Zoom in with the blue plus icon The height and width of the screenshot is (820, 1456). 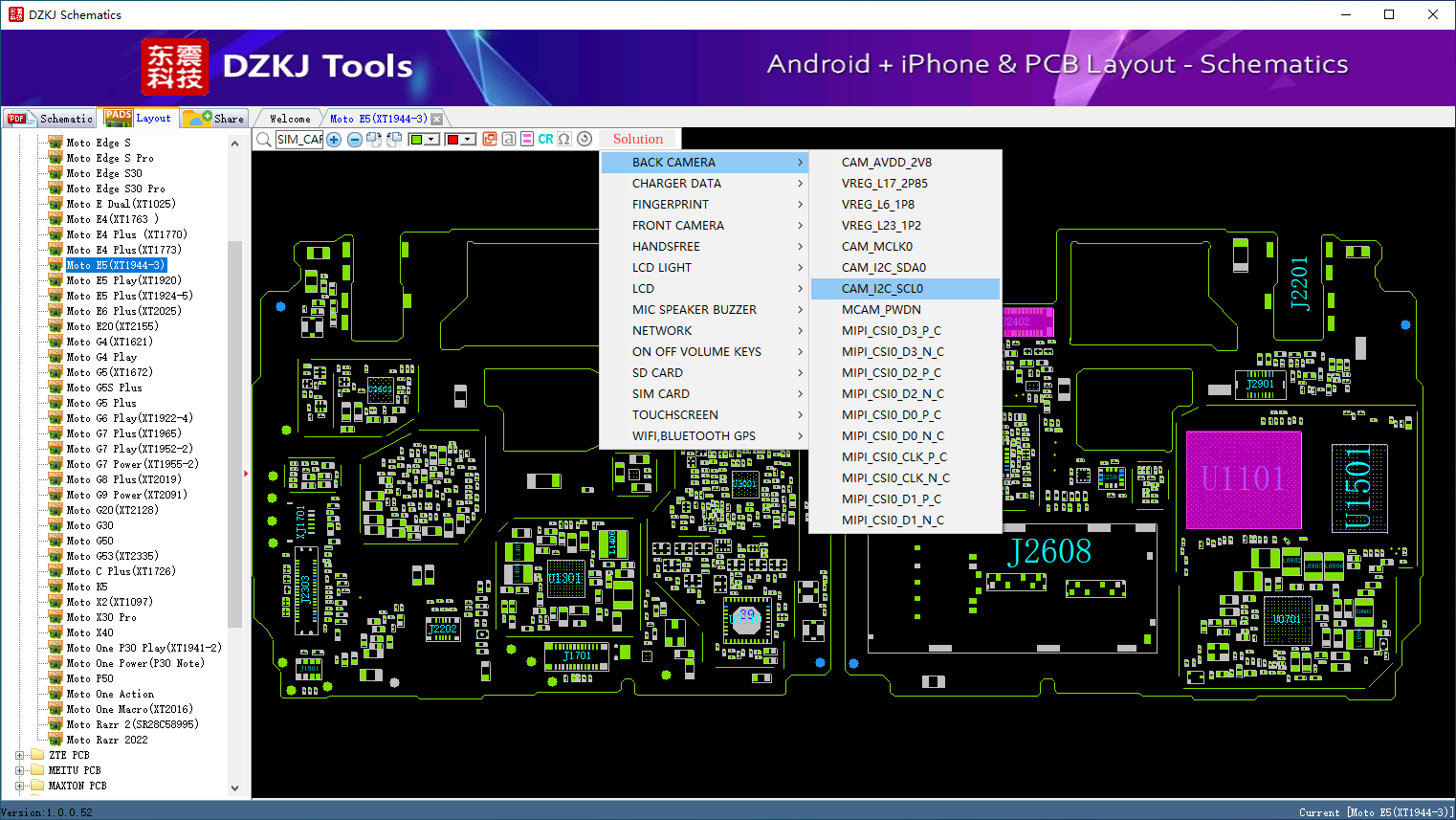pyautogui.click(x=334, y=140)
